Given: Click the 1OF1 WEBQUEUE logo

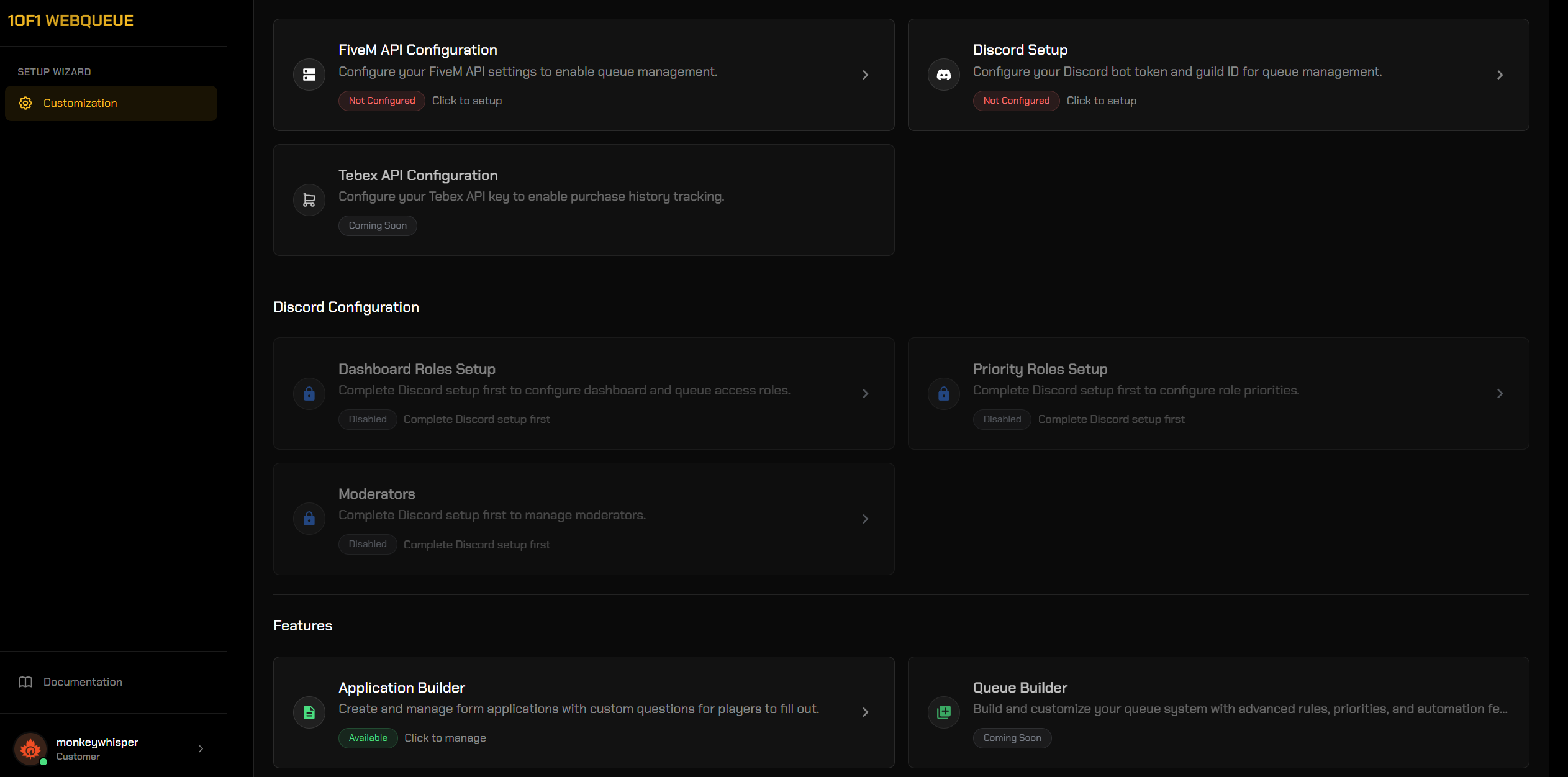Looking at the screenshot, I should [70, 20].
